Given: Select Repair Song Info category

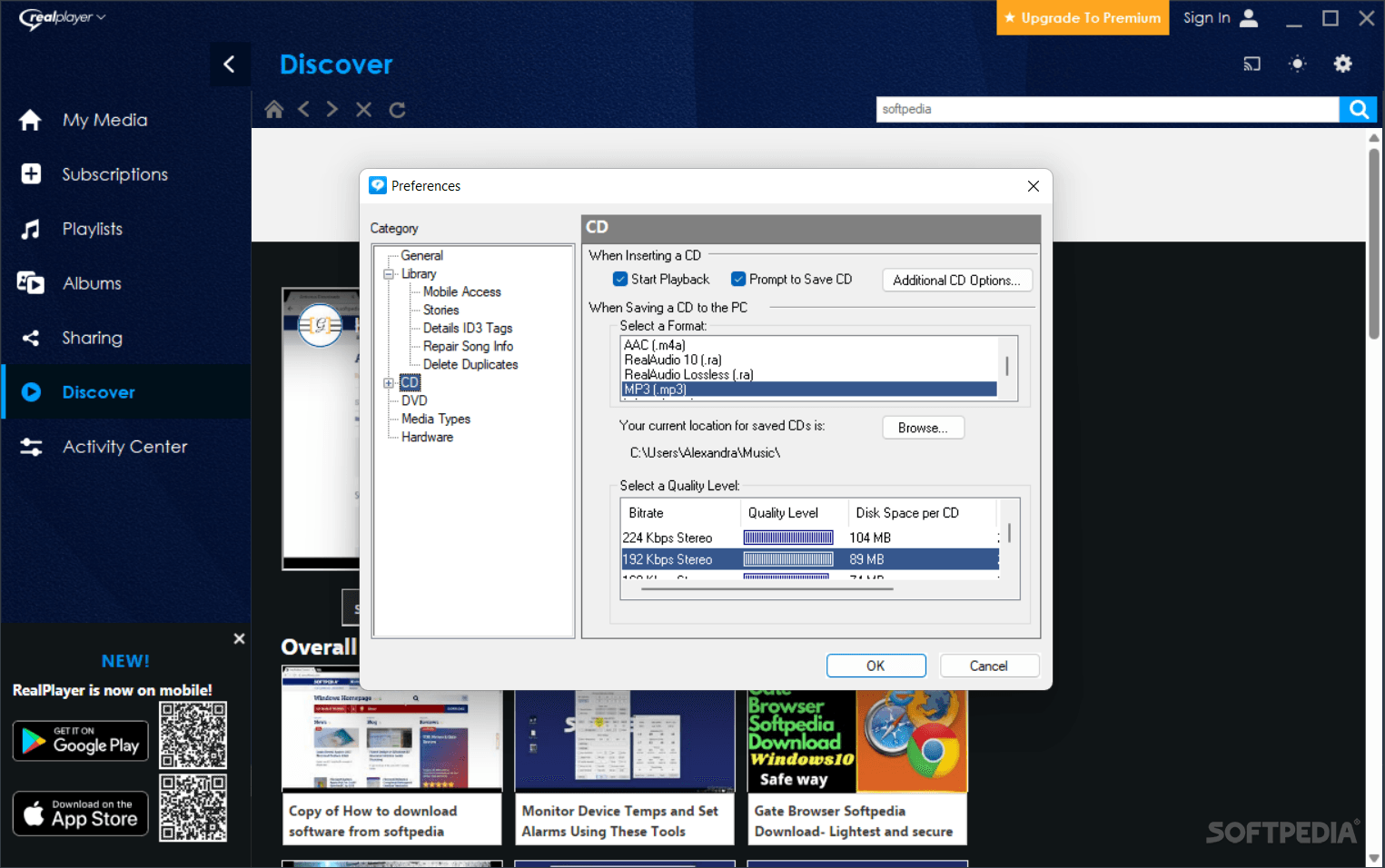Looking at the screenshot, I should pos(469,347).
